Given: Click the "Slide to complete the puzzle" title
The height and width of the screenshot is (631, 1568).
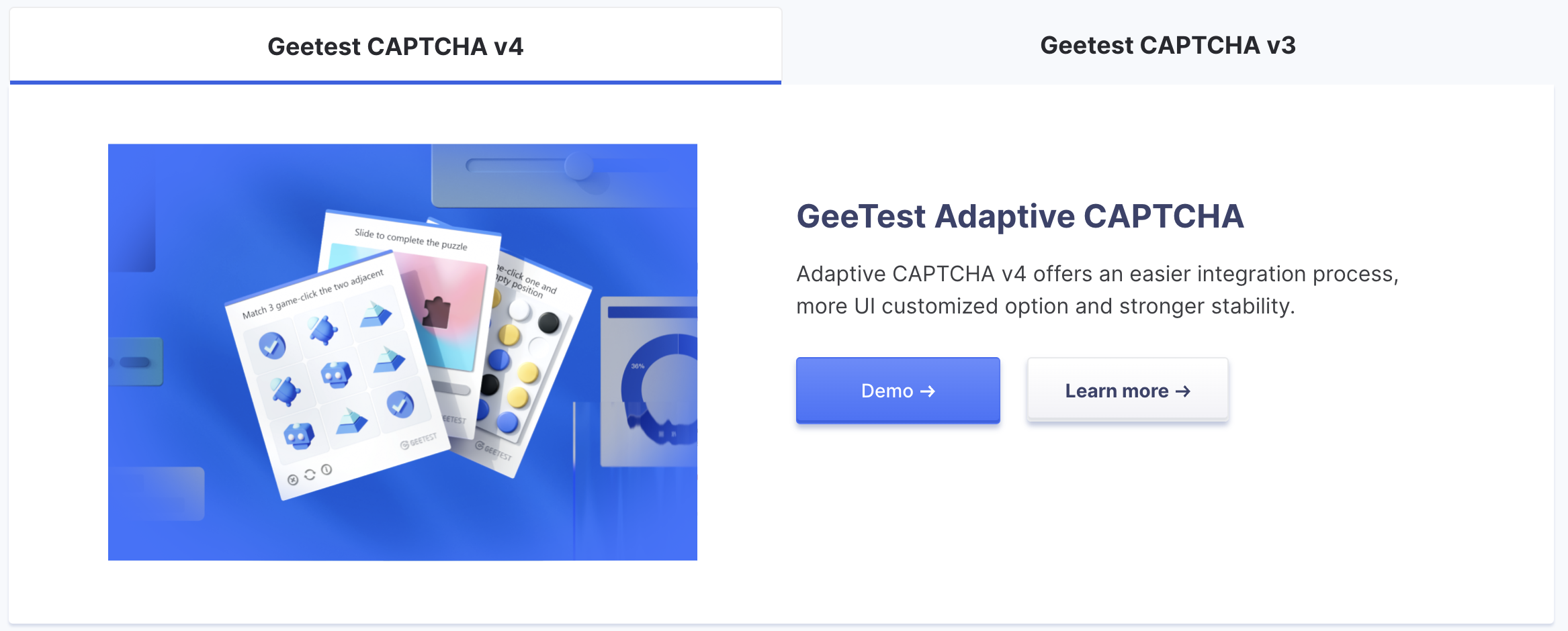Looking at the screenshot, I should [411, 239].
